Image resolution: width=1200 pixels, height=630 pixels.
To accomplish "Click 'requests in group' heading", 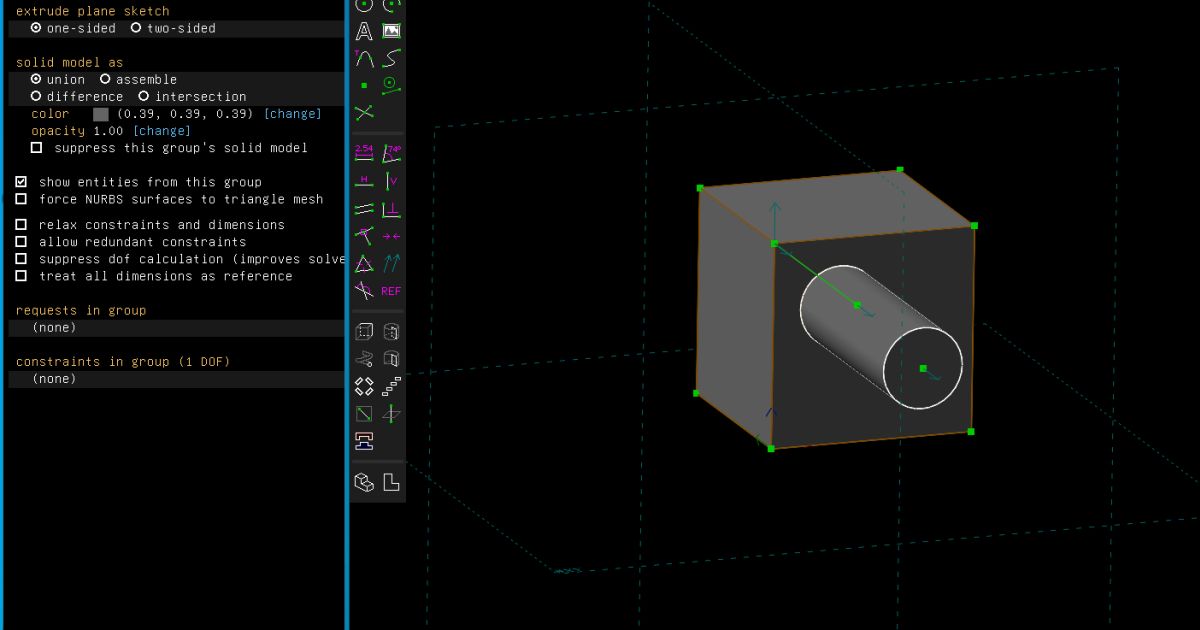I will (81, 310).
